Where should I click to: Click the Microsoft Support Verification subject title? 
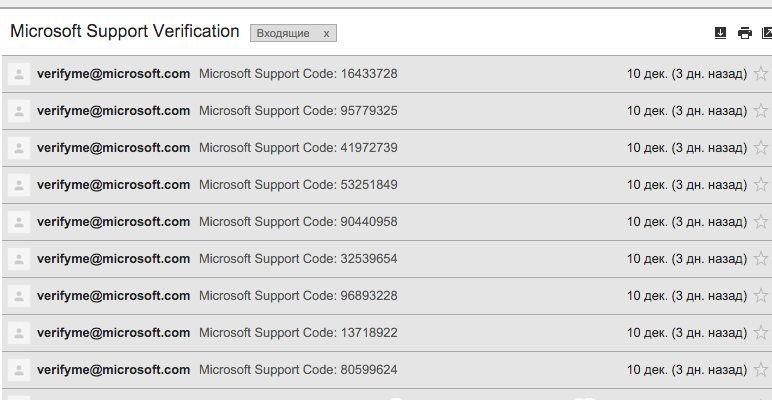point(124,32)
